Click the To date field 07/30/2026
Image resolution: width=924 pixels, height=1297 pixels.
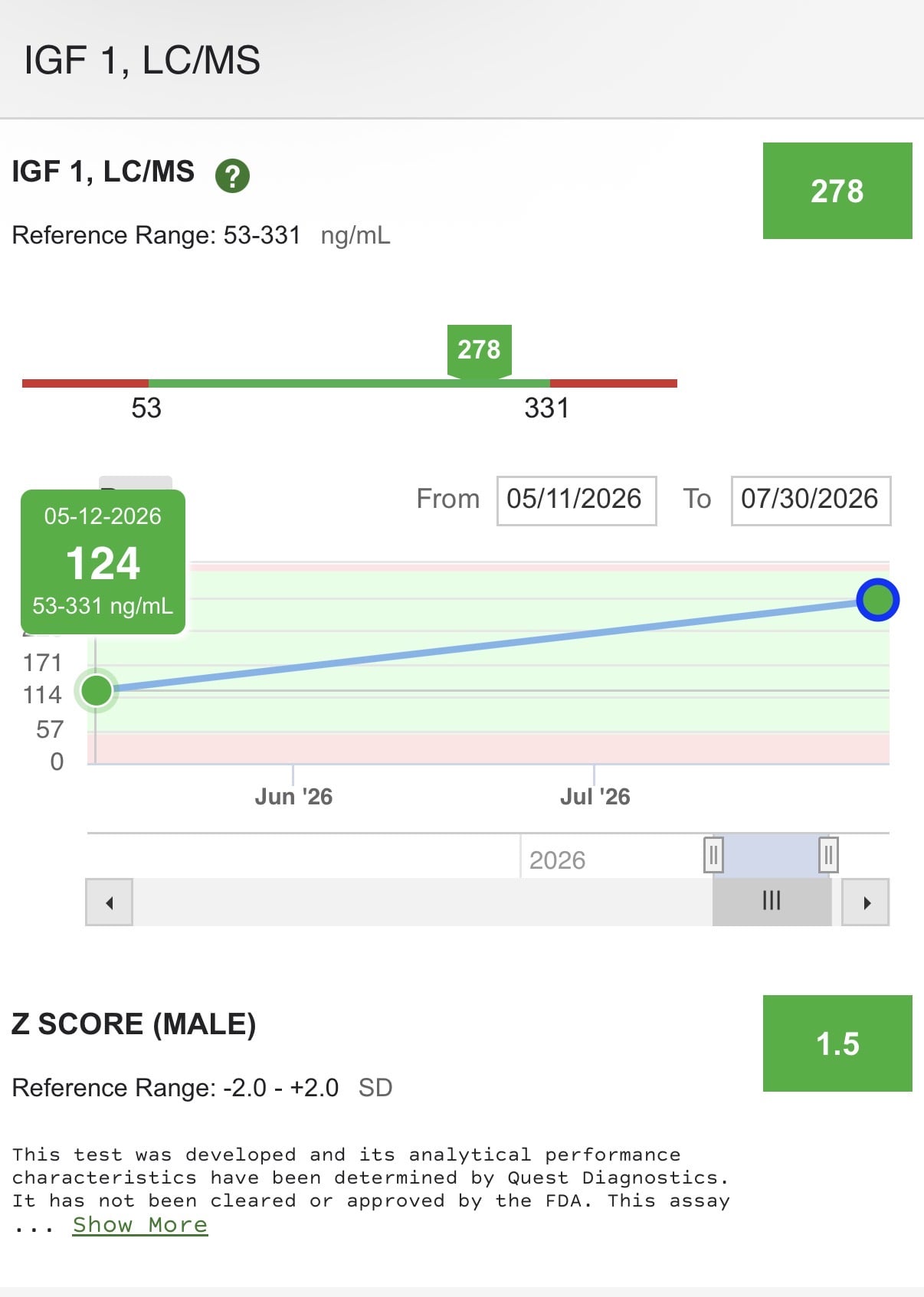811,500
